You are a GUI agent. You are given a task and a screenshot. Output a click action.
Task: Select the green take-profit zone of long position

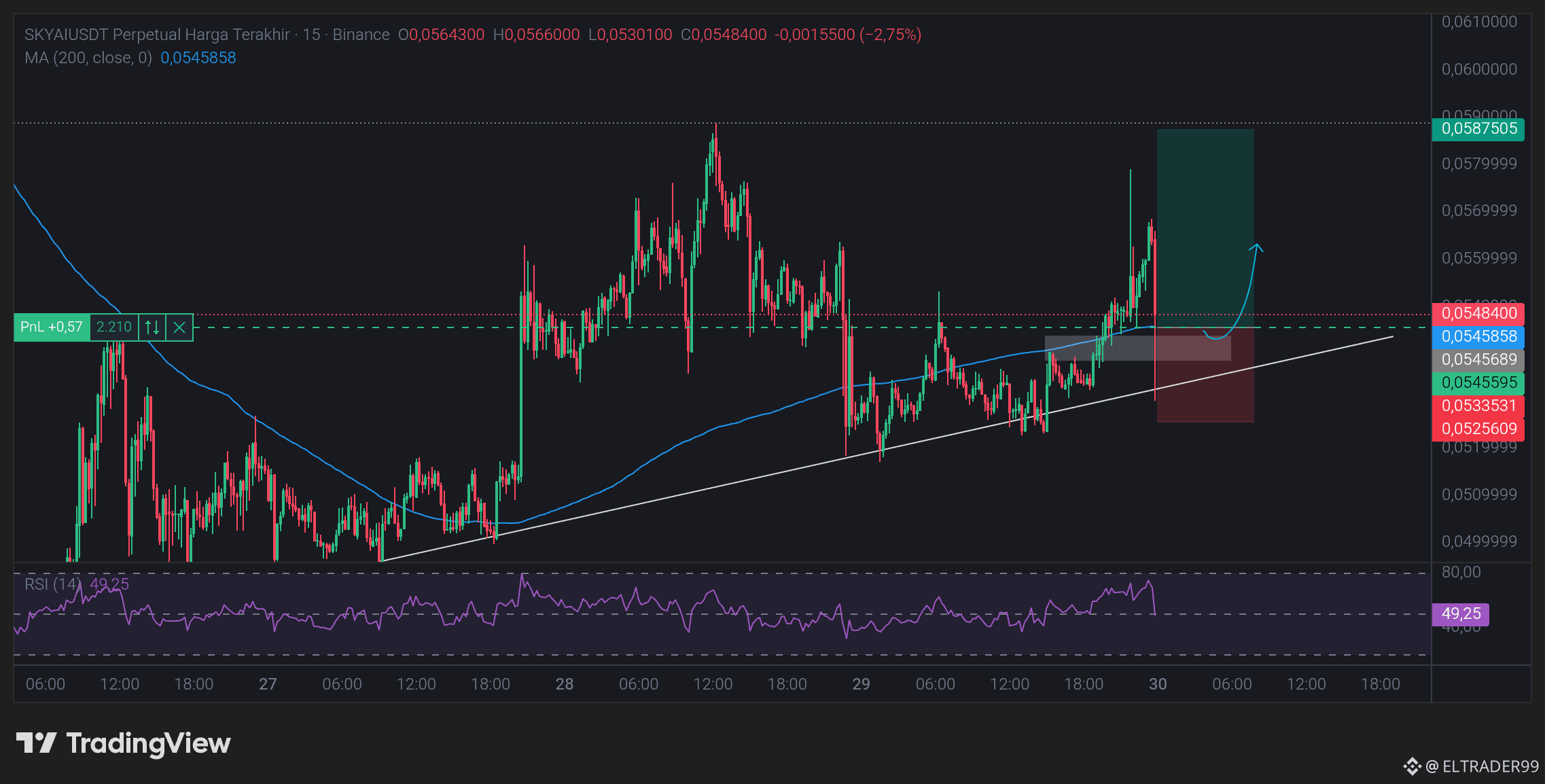click(1205, 228)
